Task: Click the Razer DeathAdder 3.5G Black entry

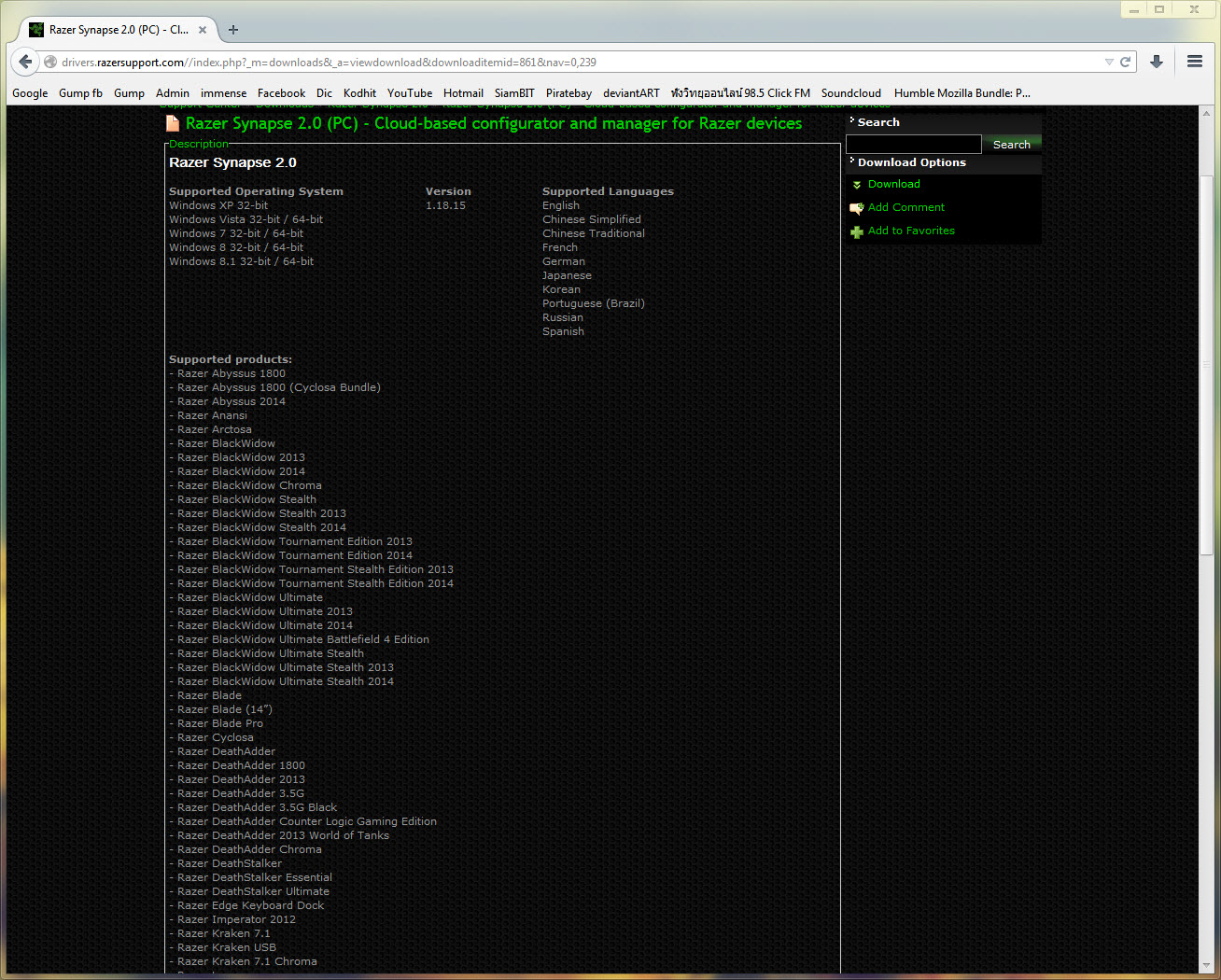Action: point(257,807)
